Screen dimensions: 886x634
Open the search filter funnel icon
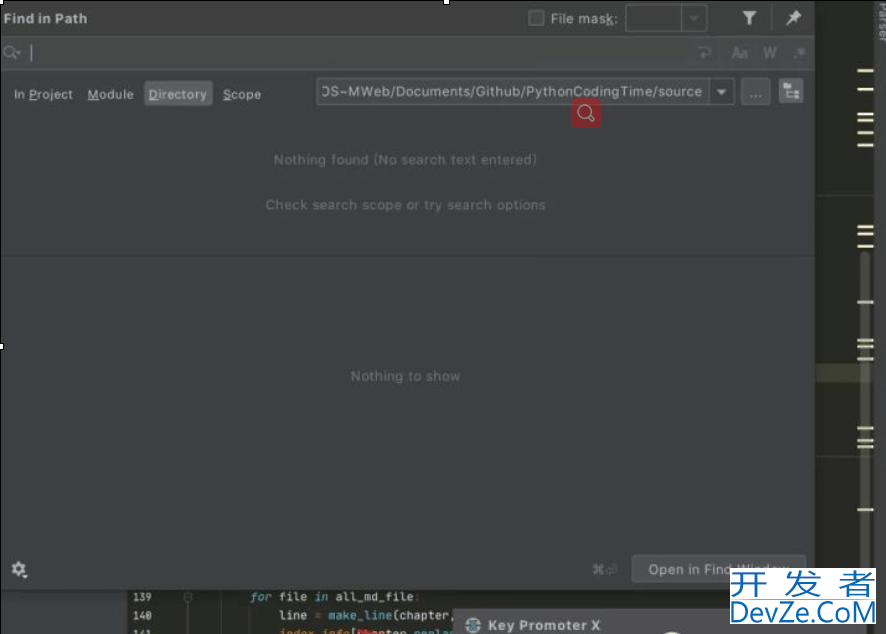[749, 18]
